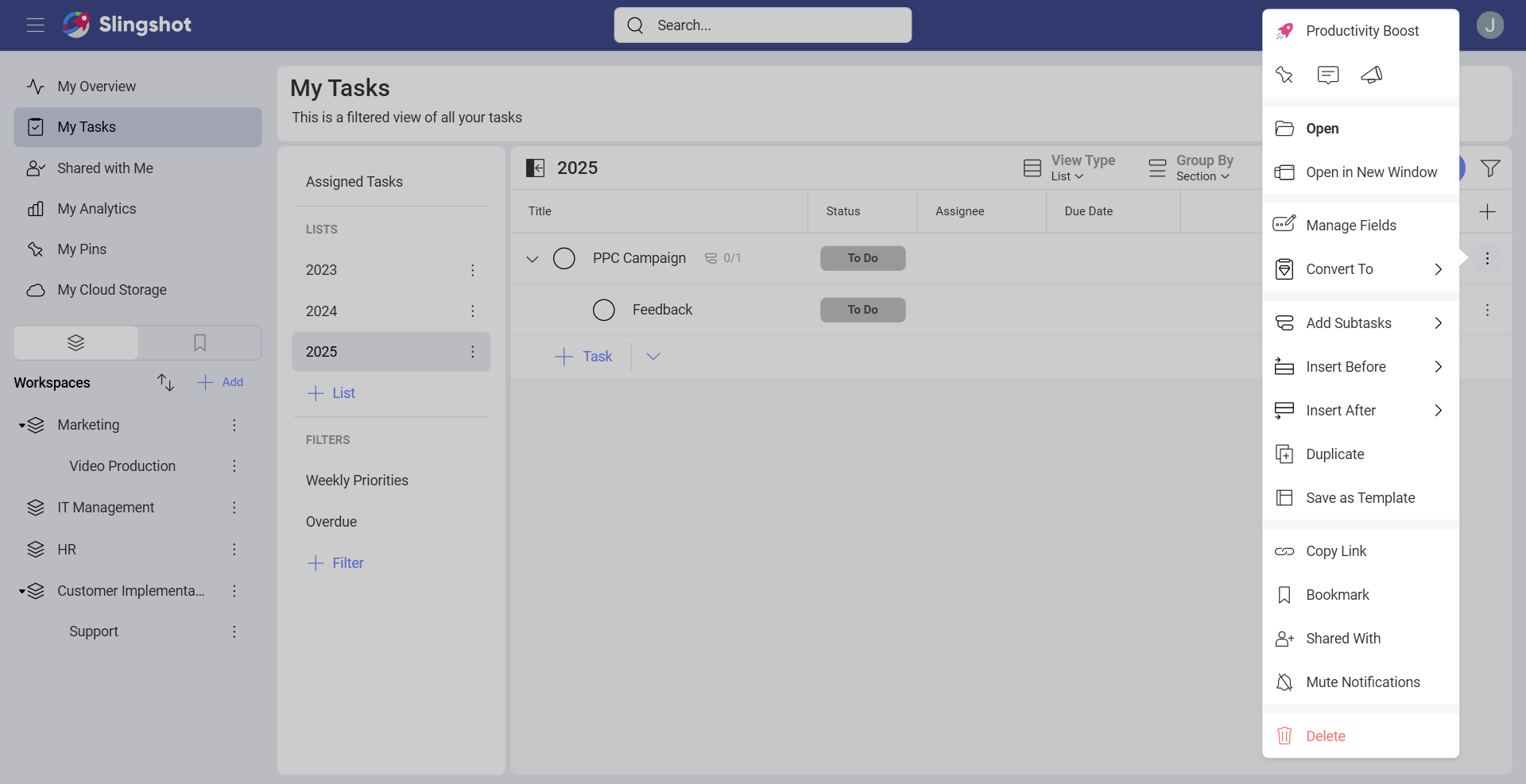Sort workspaces with the arrows icon
The height and width of the screenshot is (784, 1526).
point(165,382)
